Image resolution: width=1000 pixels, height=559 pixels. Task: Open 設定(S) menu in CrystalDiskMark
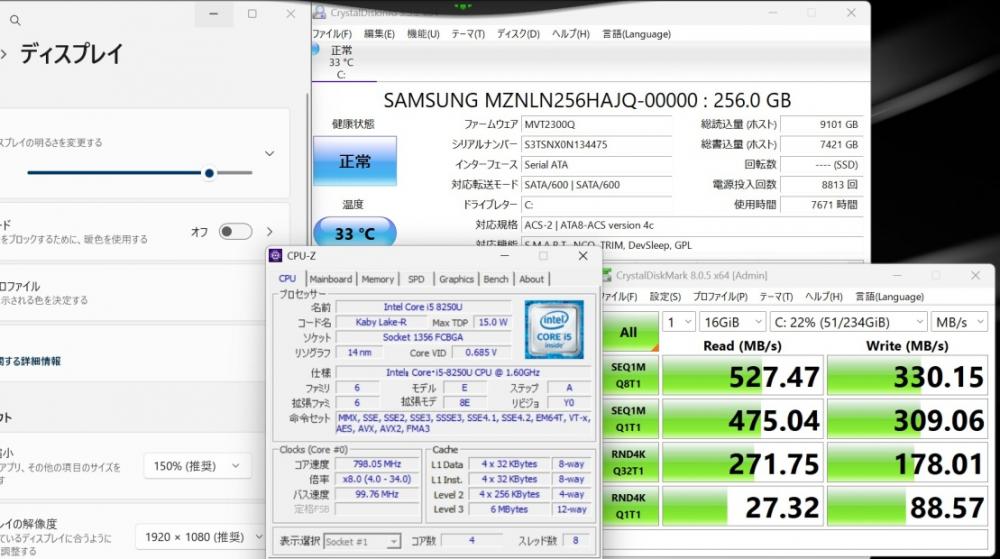click(665, 296)
